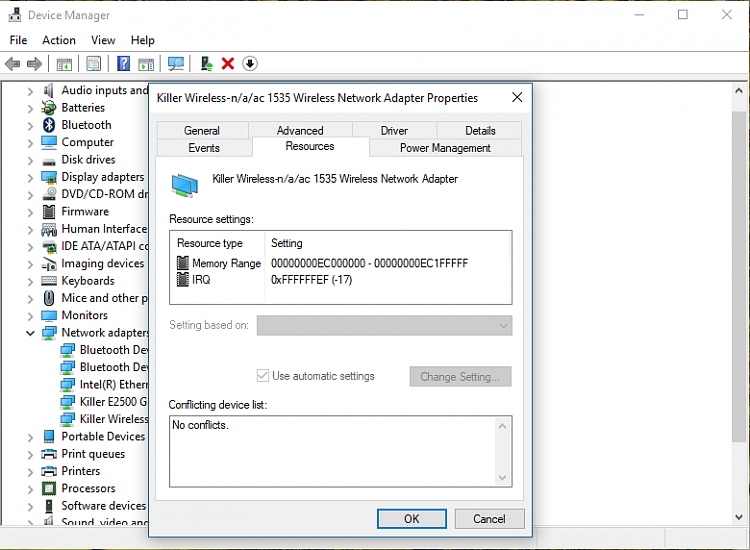
Task: Click the Cancel button
Action: (489, 519)
